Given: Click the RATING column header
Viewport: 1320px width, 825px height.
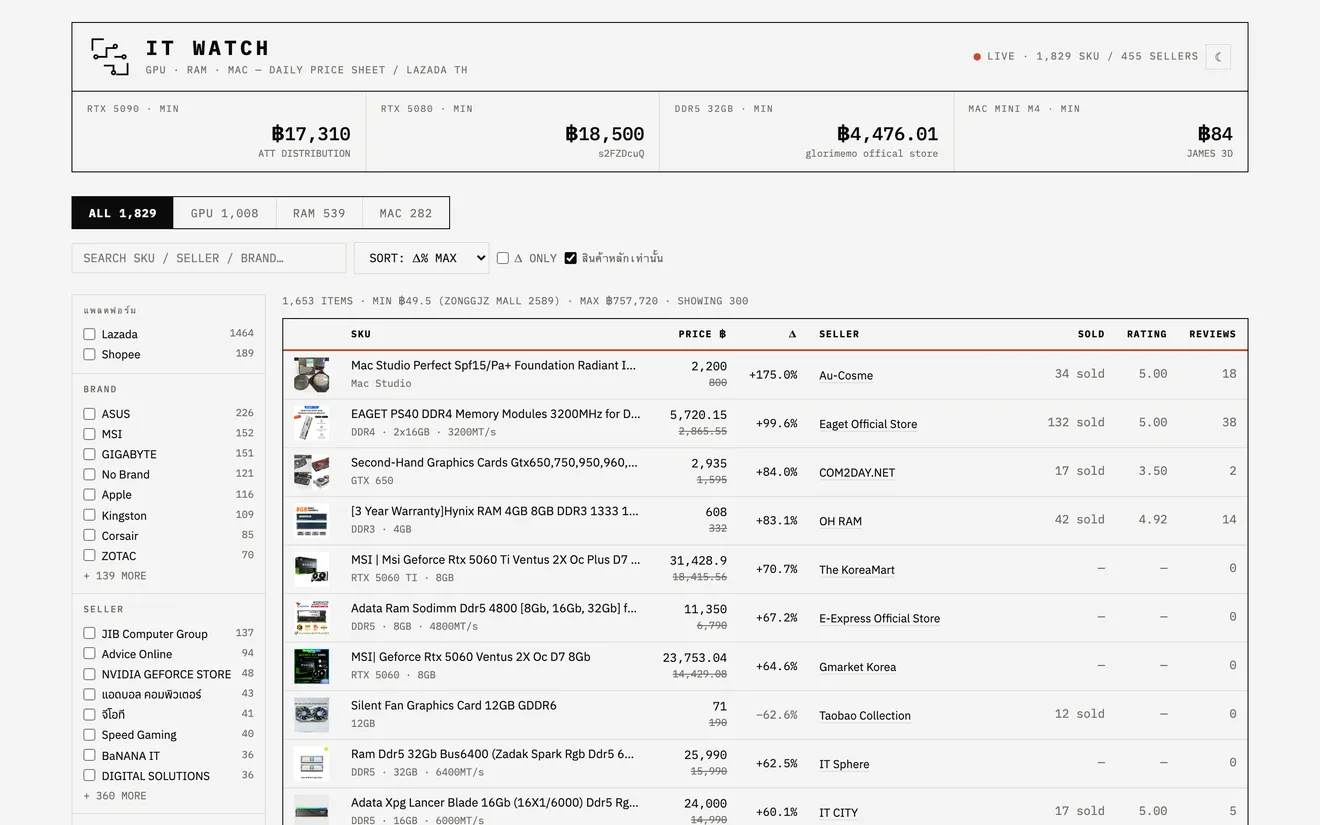Looking at the screenshot, I should coord(1147,334).
